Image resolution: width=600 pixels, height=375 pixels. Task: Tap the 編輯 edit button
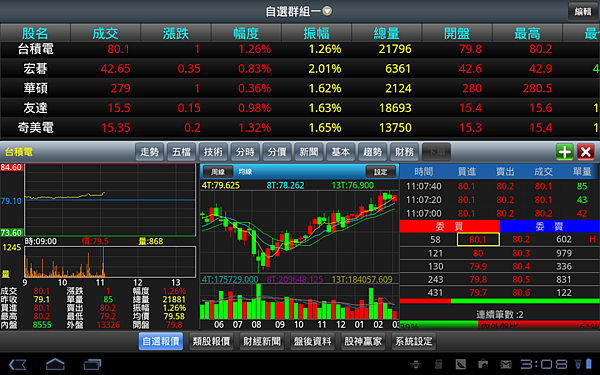pos(583,11)
